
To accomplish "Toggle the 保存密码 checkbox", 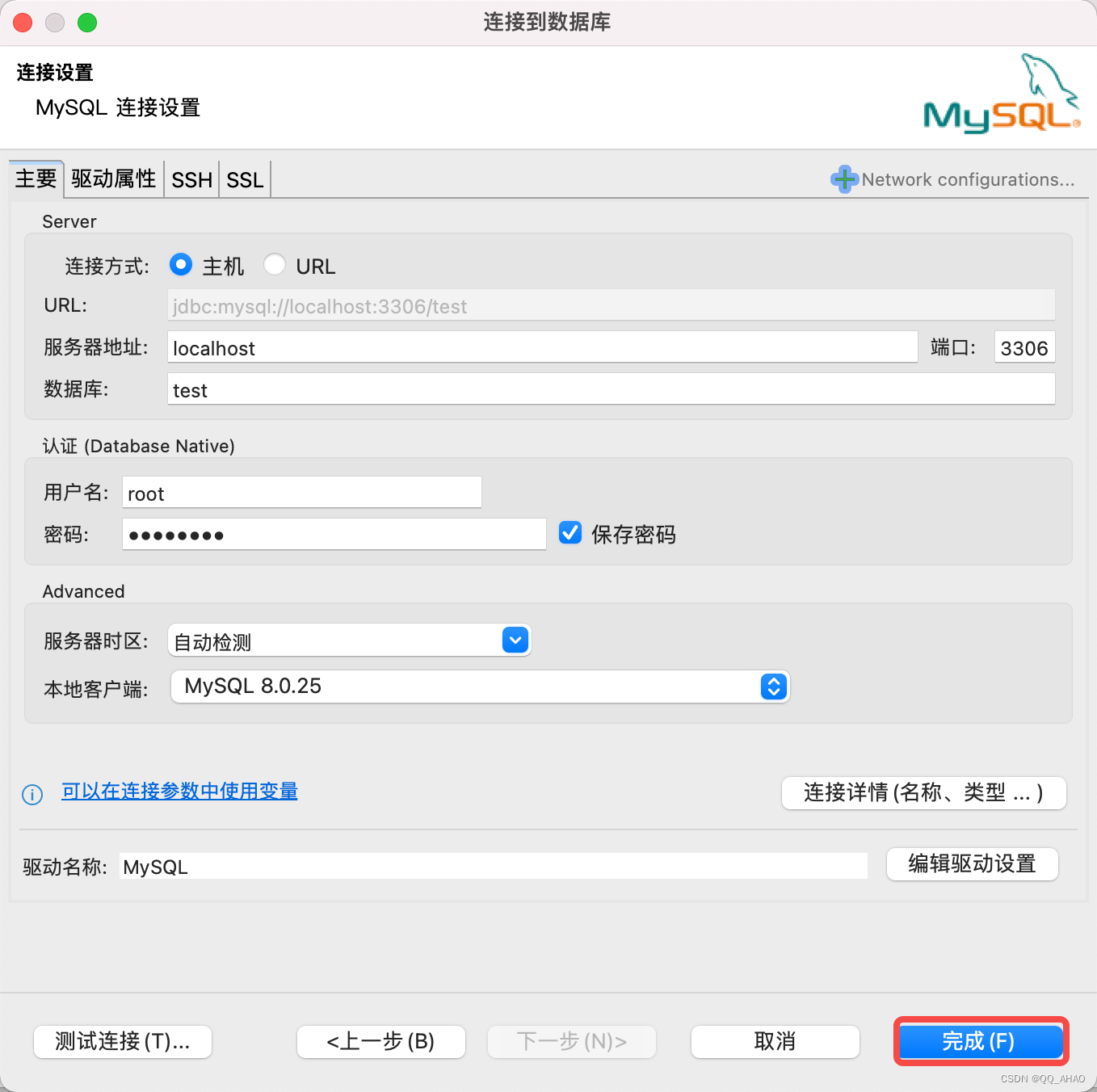I will pyautogui.click(x=570, y=532).
